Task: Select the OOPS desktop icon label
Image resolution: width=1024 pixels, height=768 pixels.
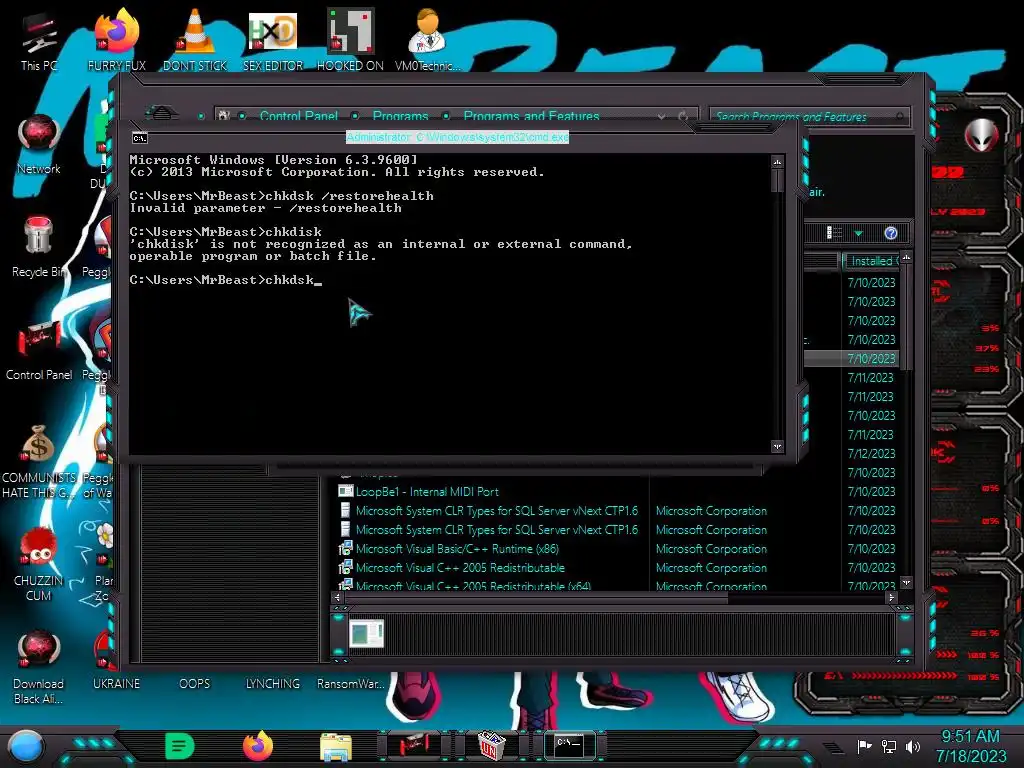Action: 195,684
